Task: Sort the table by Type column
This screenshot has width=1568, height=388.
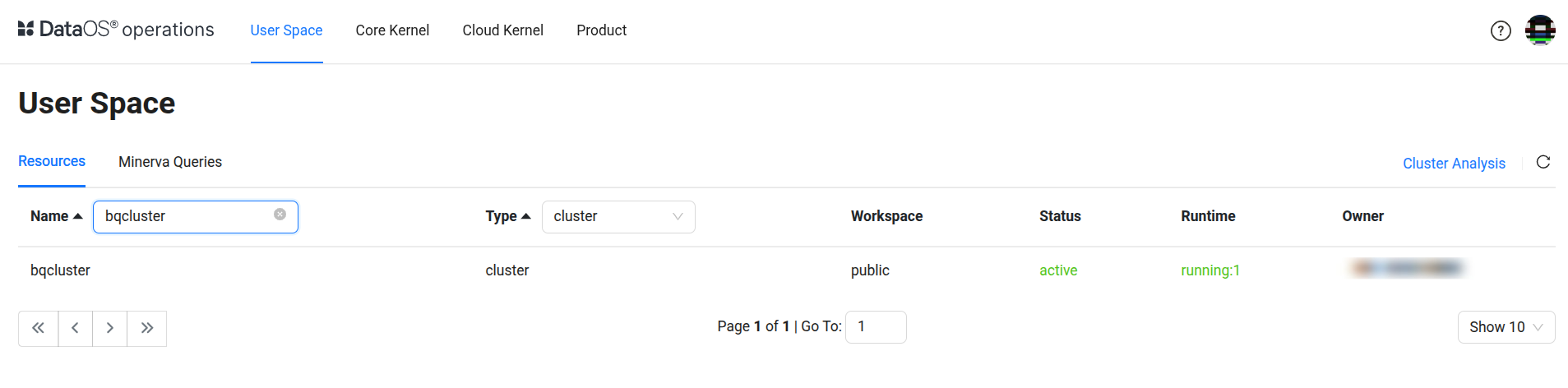Action: 507,216
